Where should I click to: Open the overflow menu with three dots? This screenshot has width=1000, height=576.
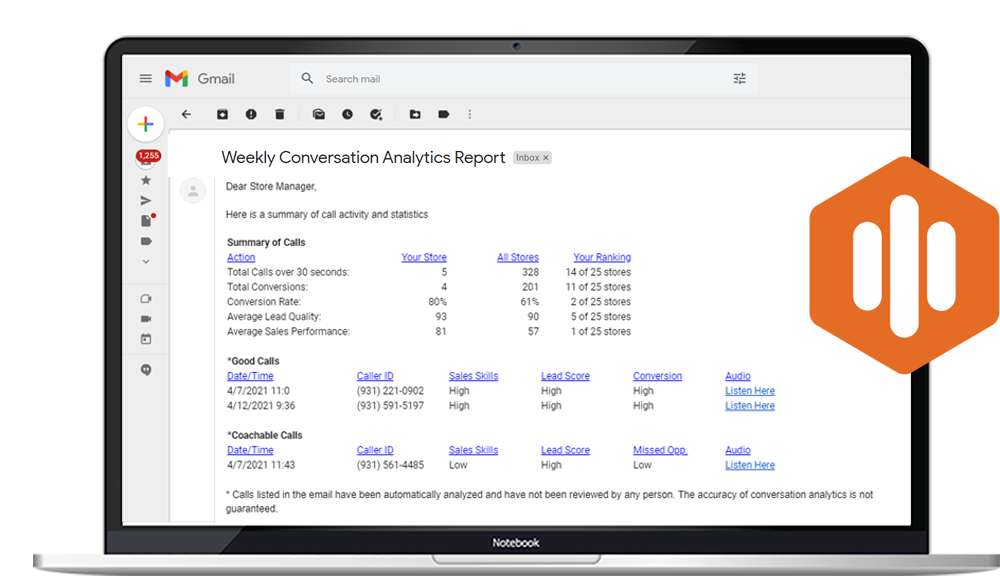pos(470,114)
